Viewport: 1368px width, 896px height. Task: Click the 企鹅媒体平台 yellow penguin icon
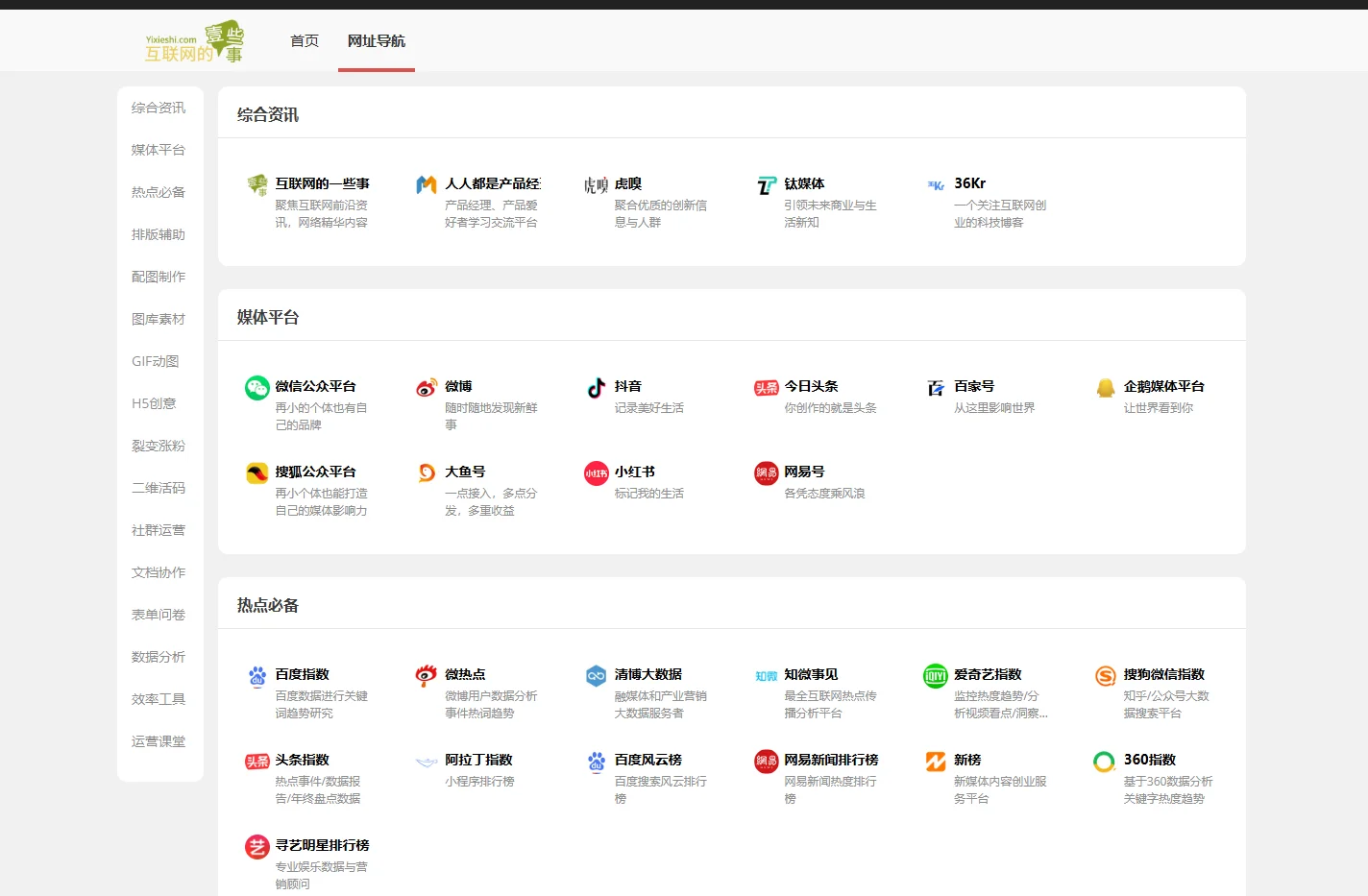point(1106,387)
